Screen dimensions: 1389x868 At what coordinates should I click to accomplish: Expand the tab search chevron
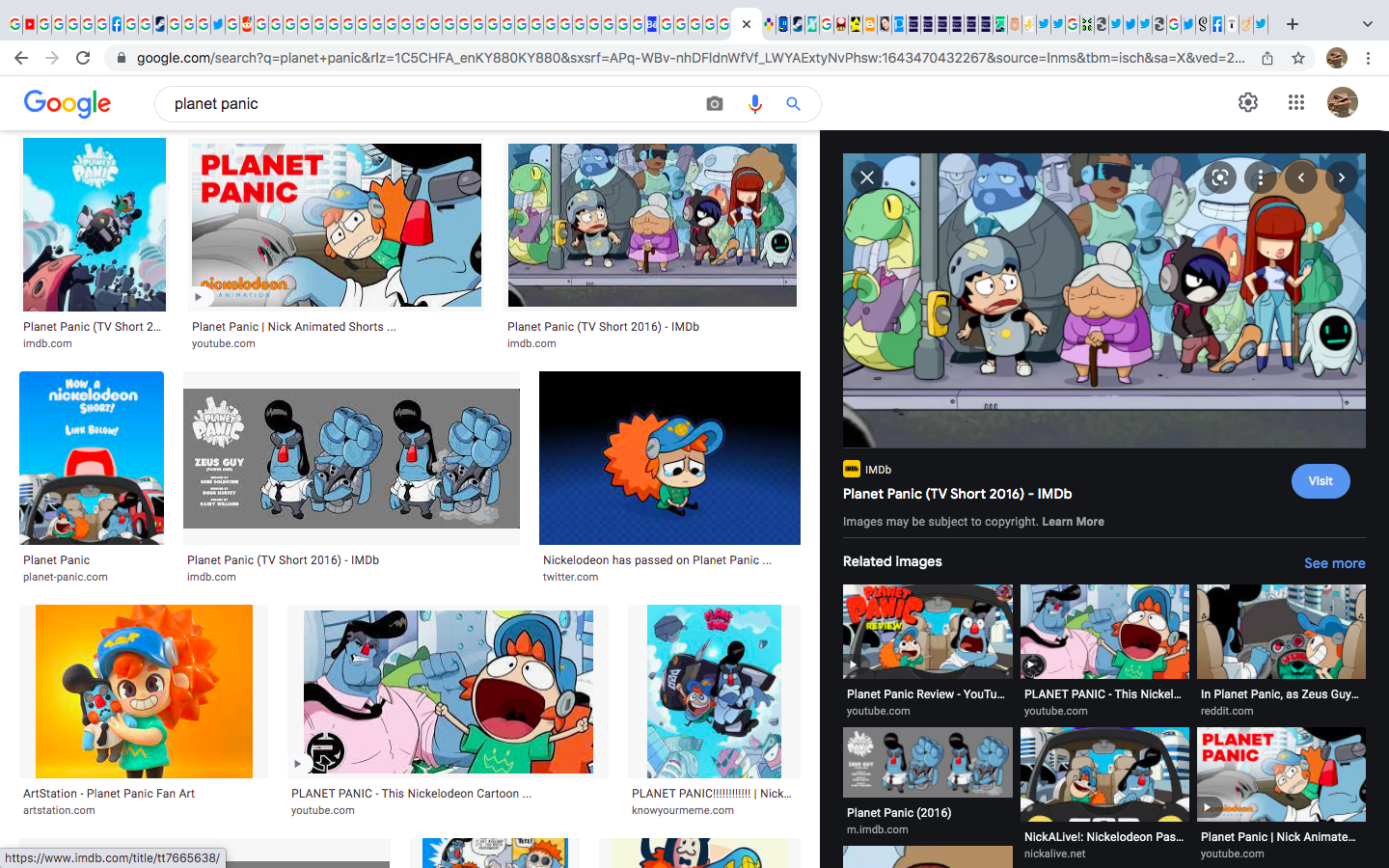[x=1367, y=24]
